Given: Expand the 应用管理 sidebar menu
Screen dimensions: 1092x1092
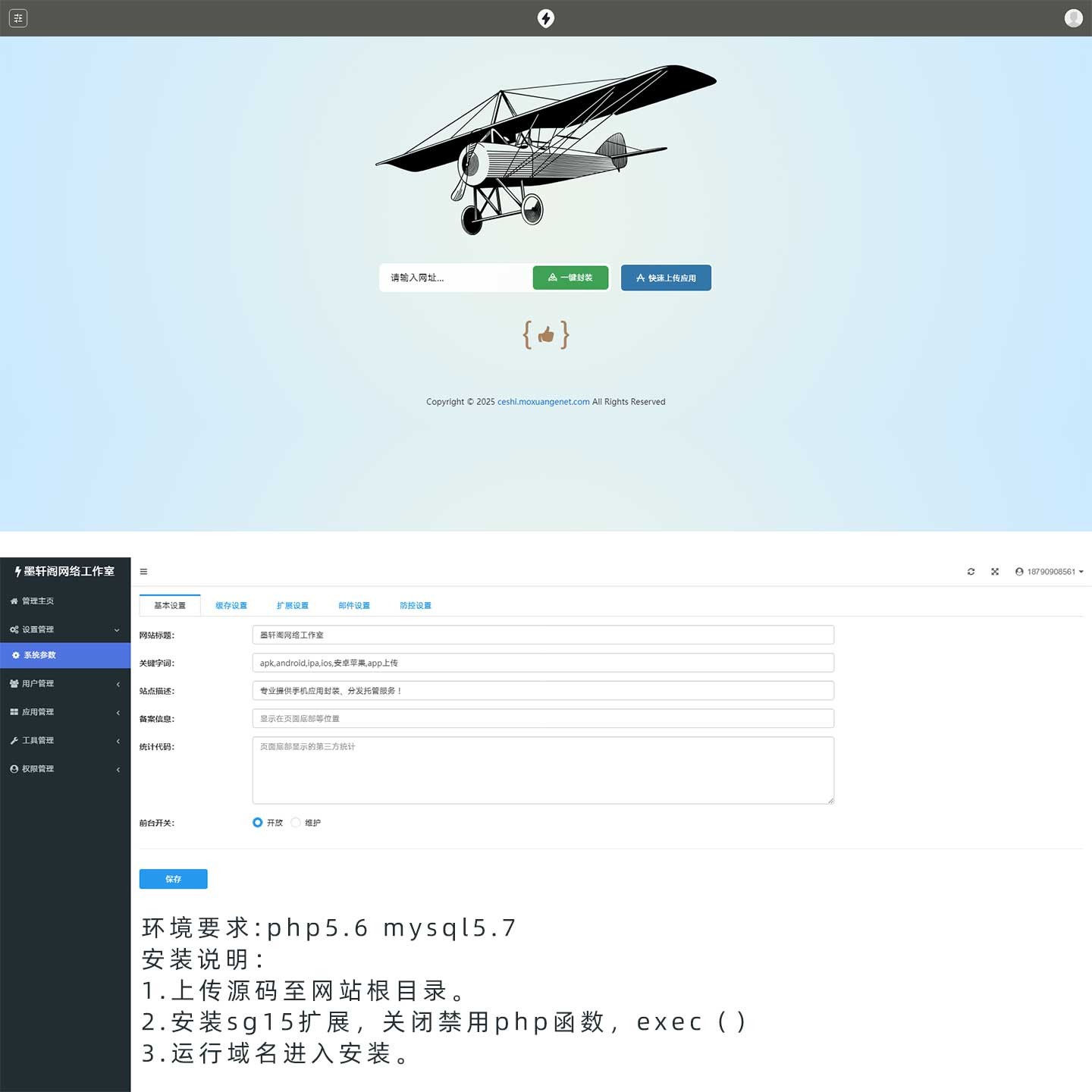Looking at the screenshot, I should pos(65,712).
